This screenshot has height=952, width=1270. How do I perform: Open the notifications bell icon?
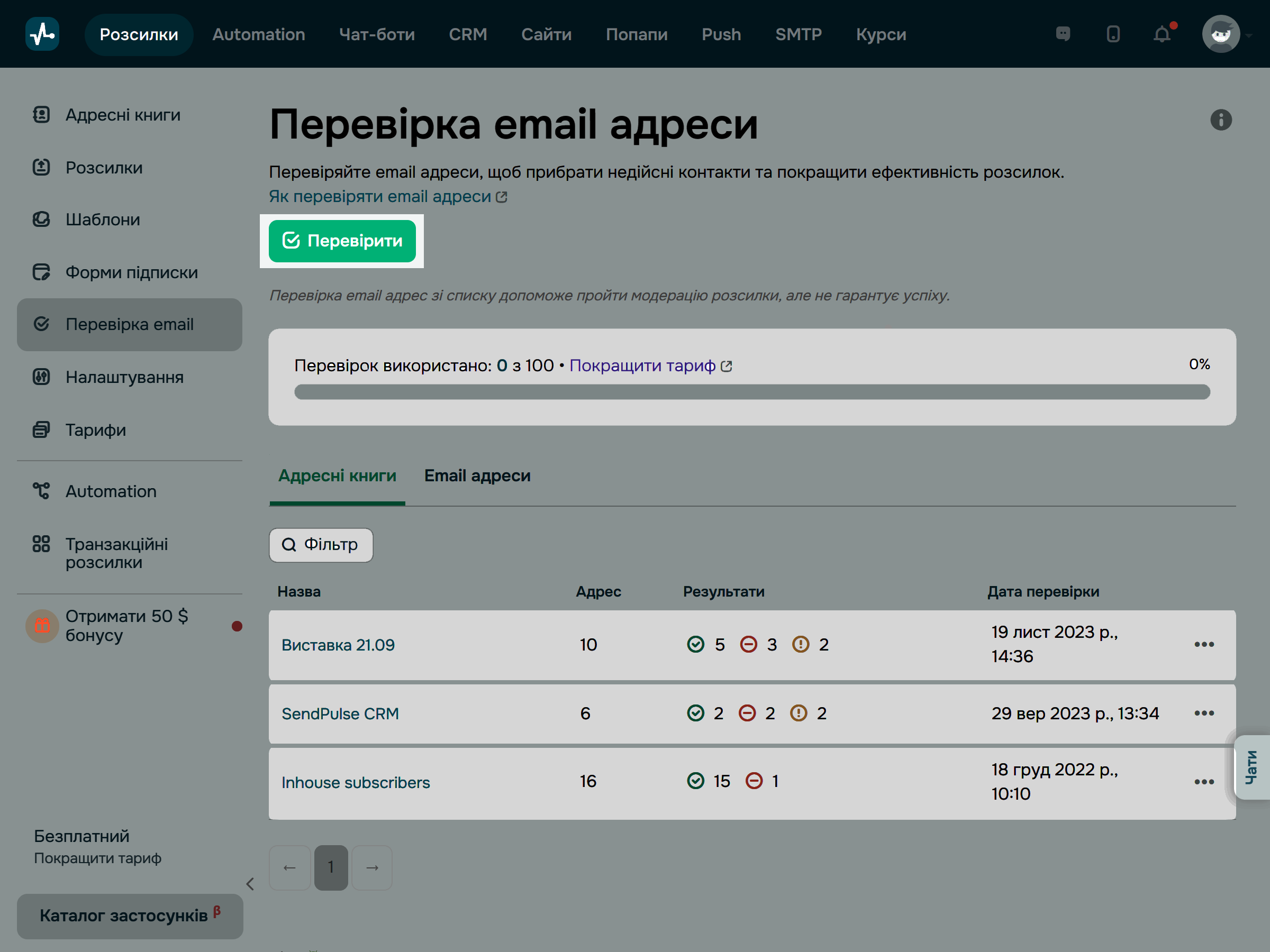click(1163, 34)
